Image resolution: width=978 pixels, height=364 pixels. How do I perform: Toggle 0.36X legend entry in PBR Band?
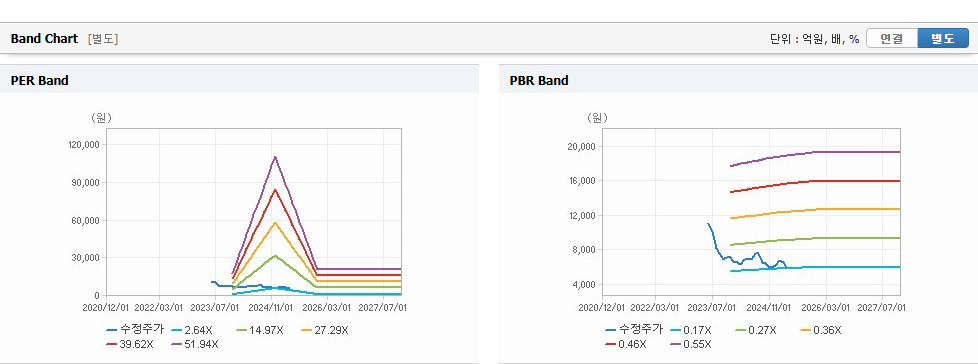click(821, 330)
